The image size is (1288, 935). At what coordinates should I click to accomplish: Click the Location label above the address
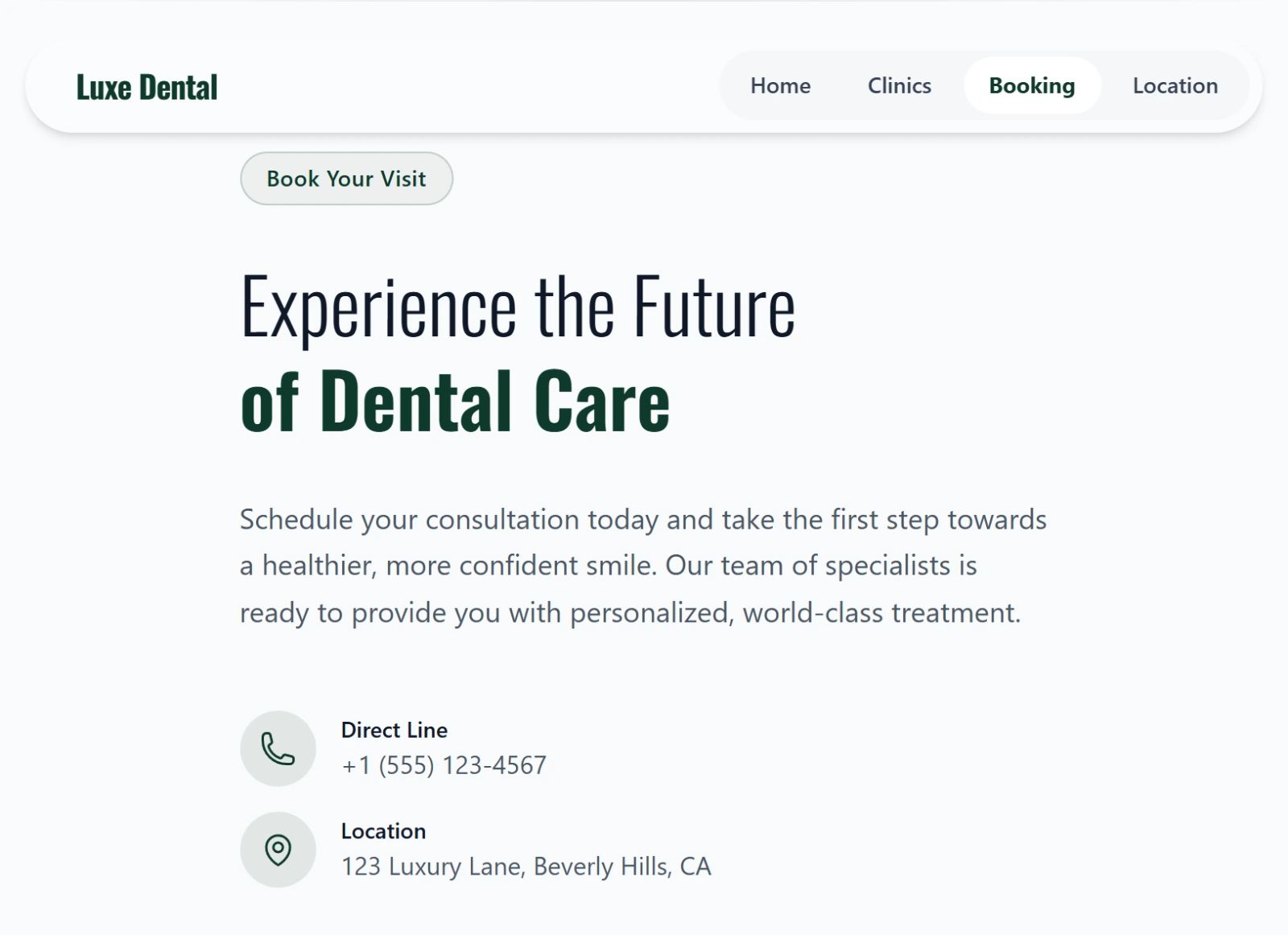383,831
